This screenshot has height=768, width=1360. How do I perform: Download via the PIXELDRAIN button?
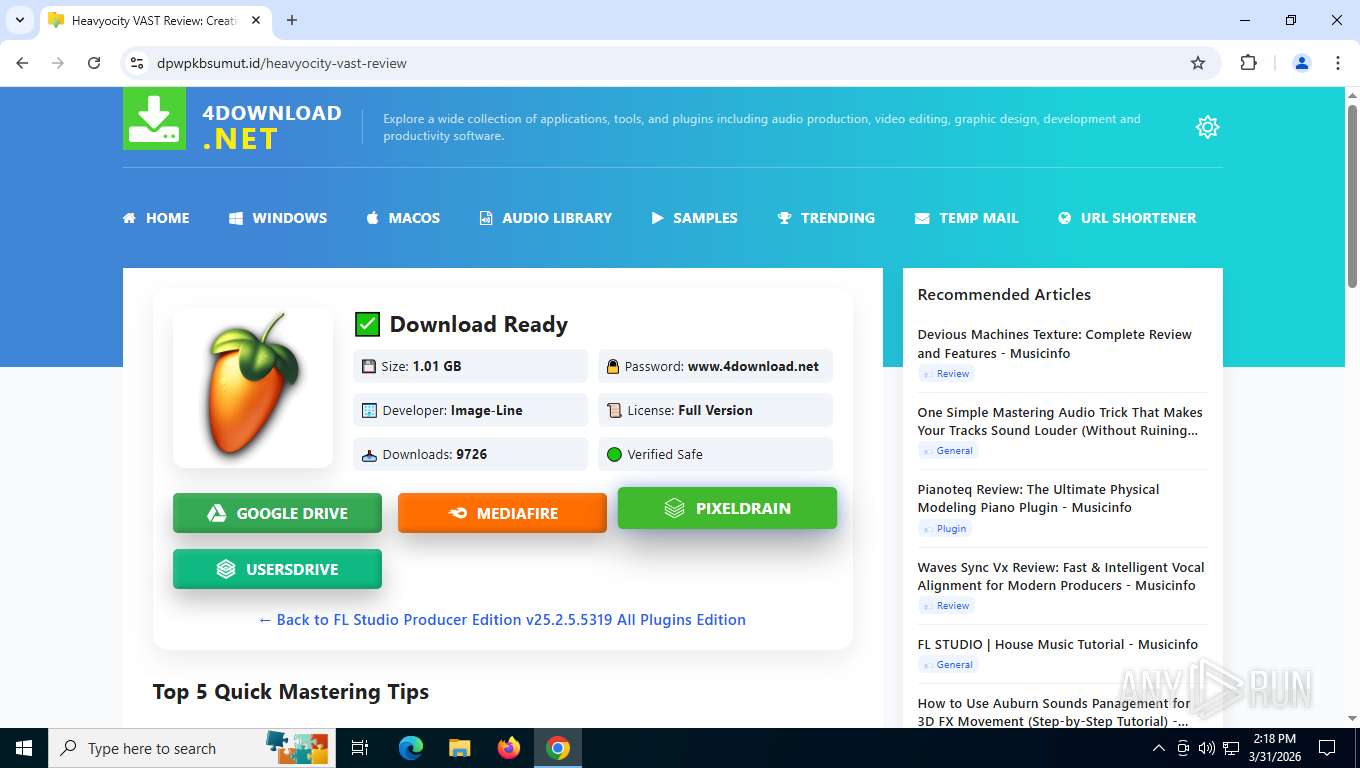coord(727,508)
